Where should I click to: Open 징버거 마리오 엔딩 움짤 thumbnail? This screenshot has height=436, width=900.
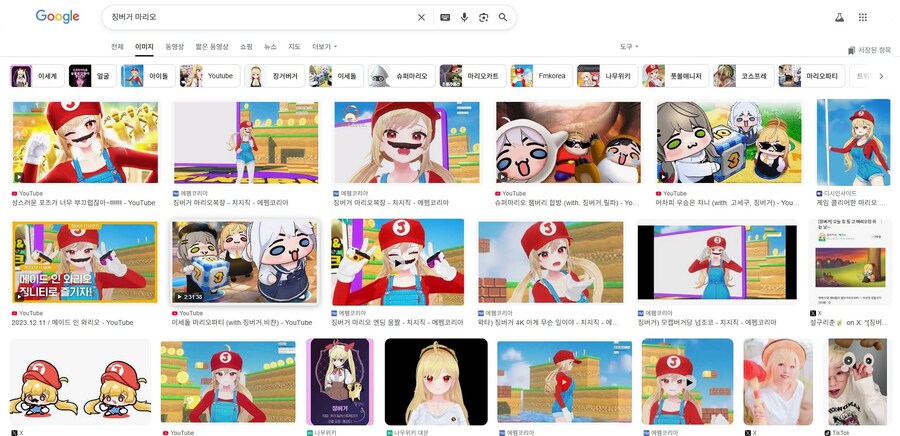[397, 262]
